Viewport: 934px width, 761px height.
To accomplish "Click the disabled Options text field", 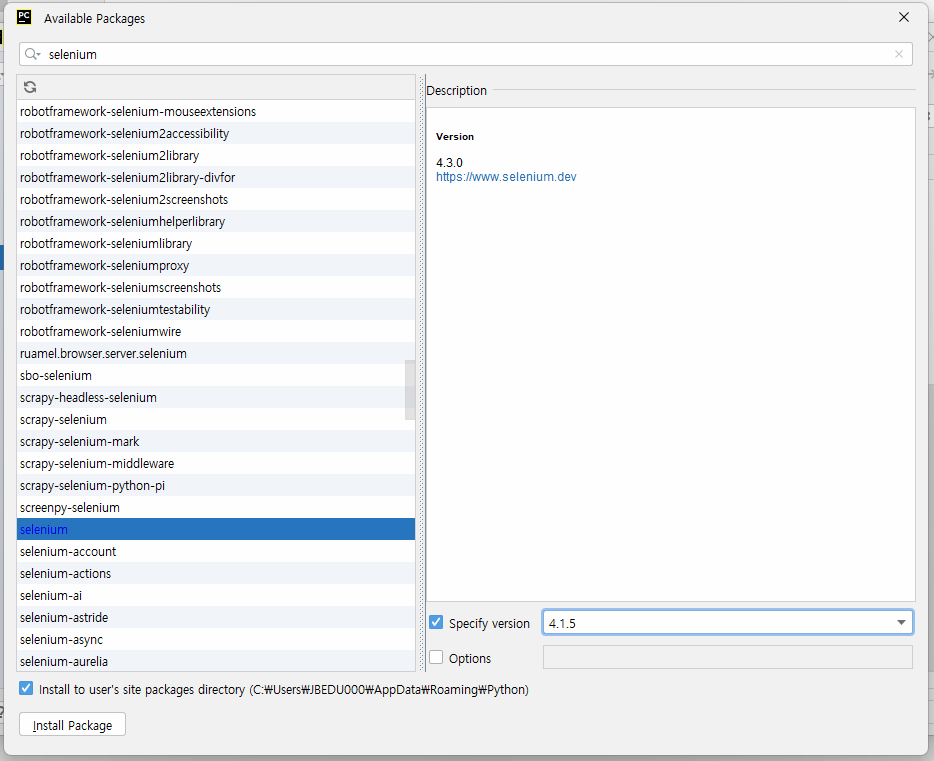I will (x=727, y=657).
